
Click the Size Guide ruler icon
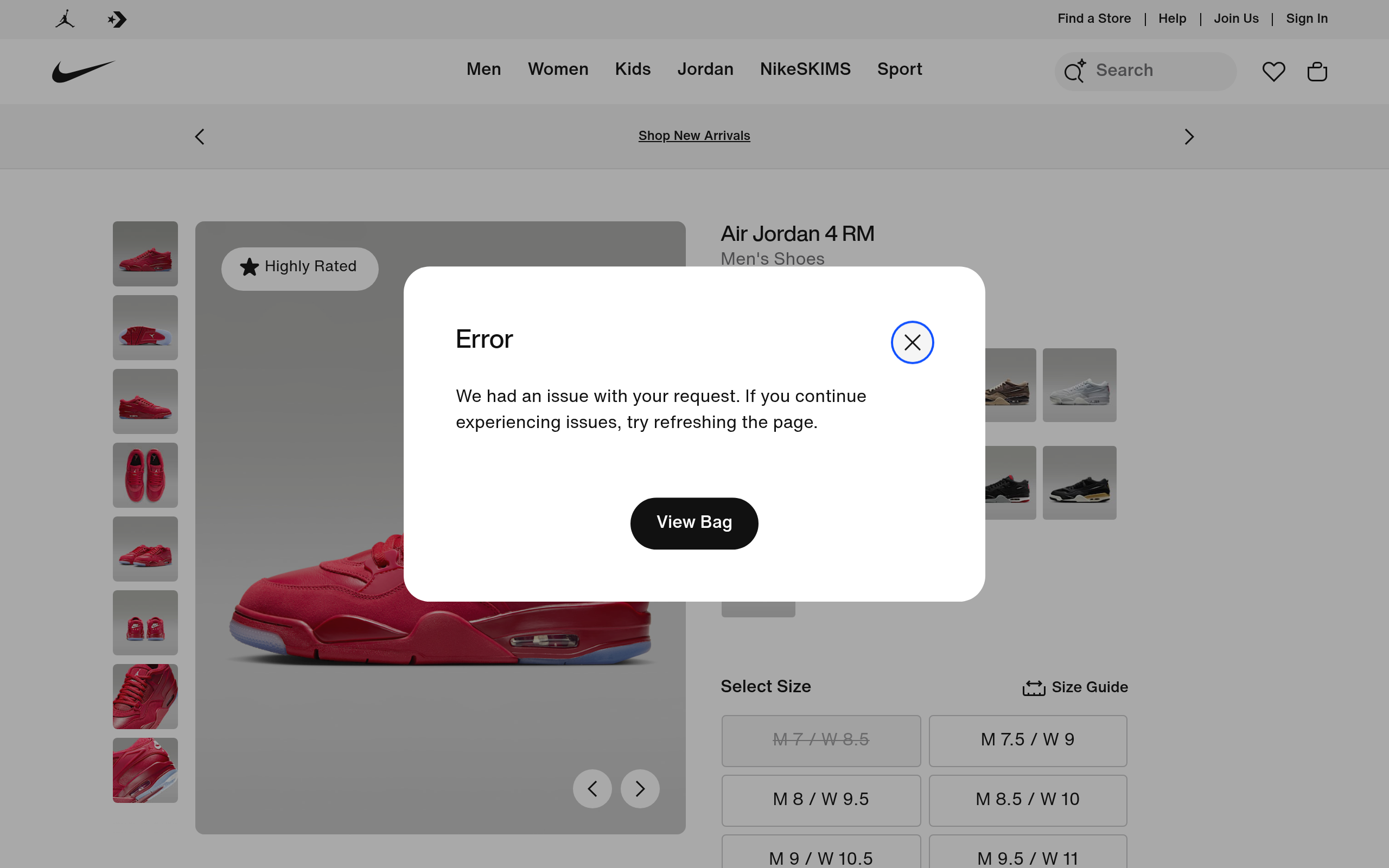1034,687
